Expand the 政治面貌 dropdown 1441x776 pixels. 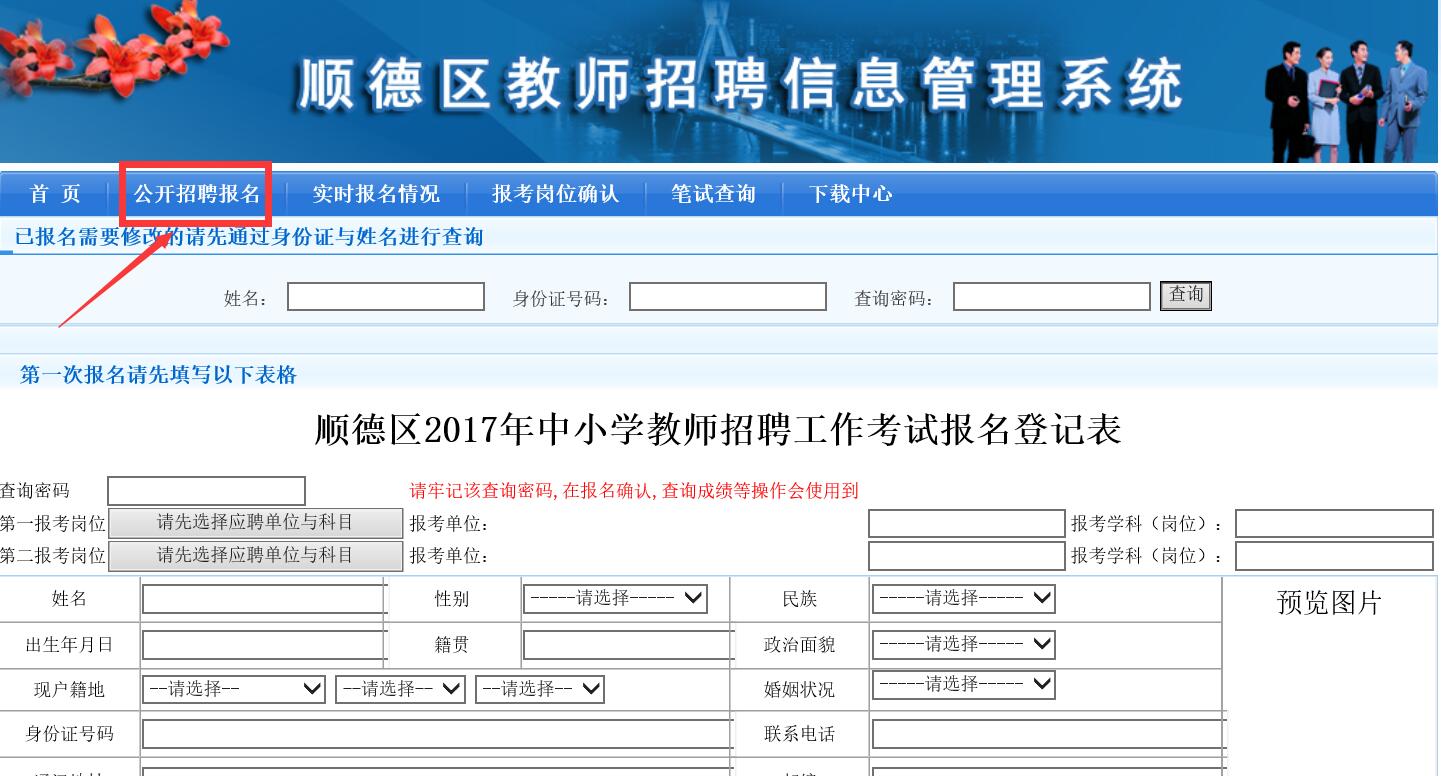[x=964, y=645]
